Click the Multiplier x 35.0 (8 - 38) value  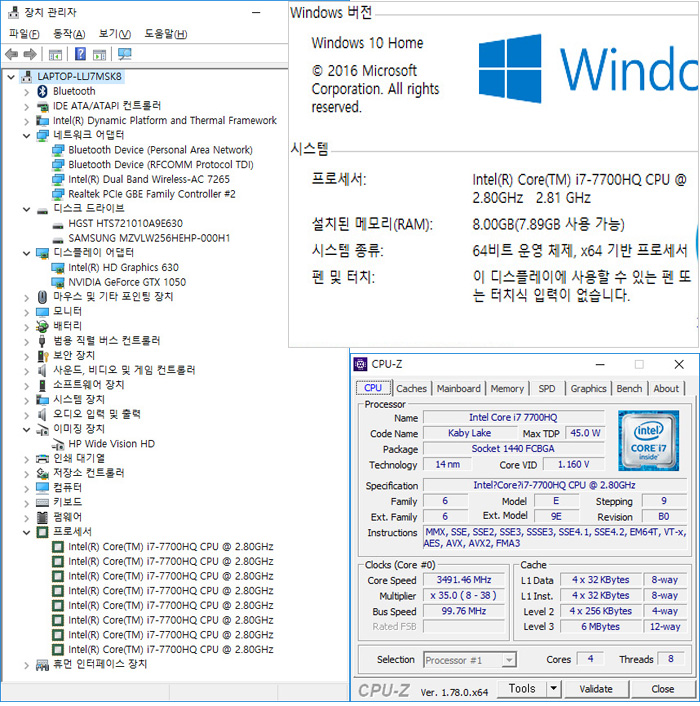click(x=464, y=596)
